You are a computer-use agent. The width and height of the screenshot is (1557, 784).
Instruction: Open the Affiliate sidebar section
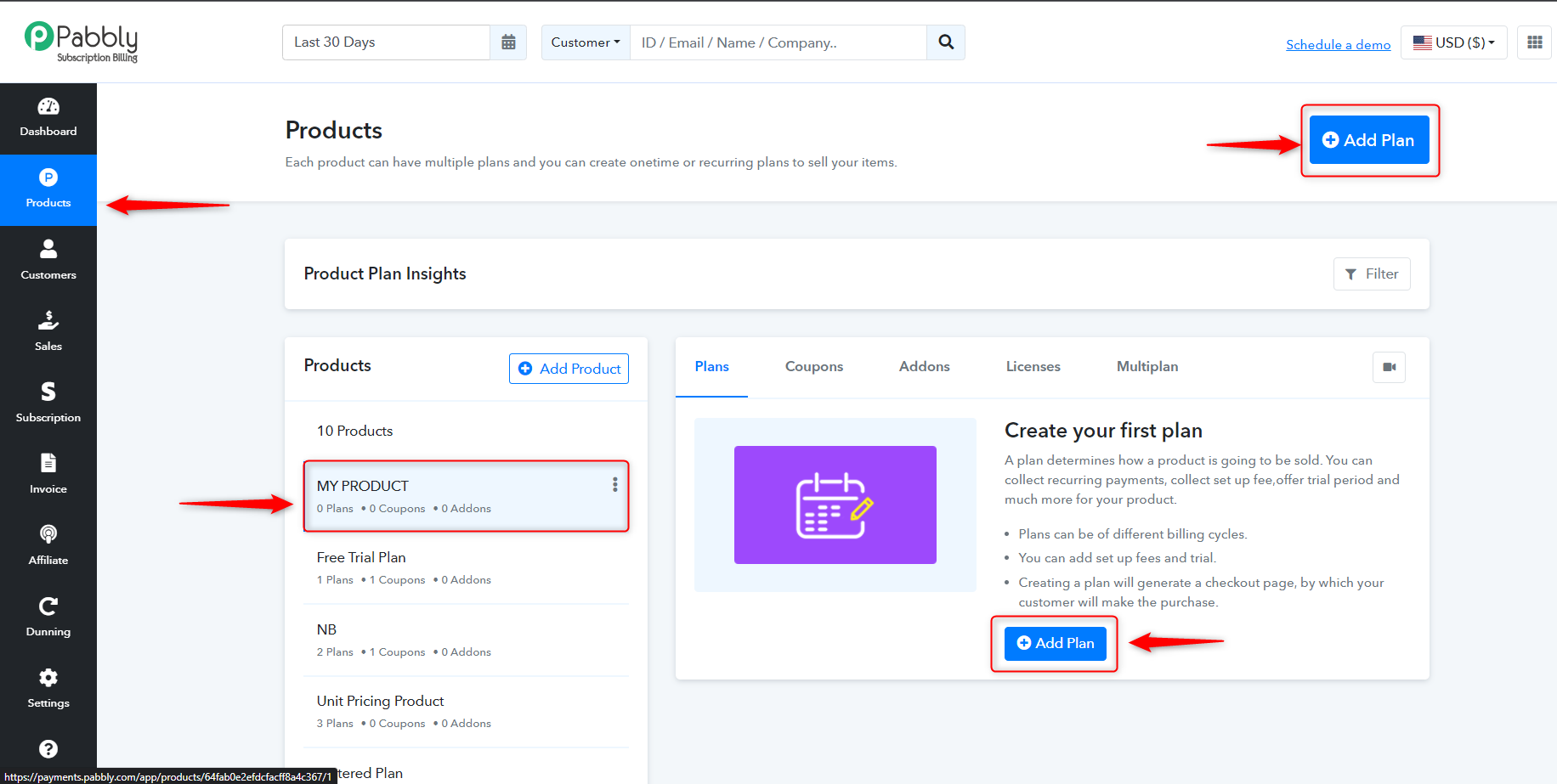point(48,546)
